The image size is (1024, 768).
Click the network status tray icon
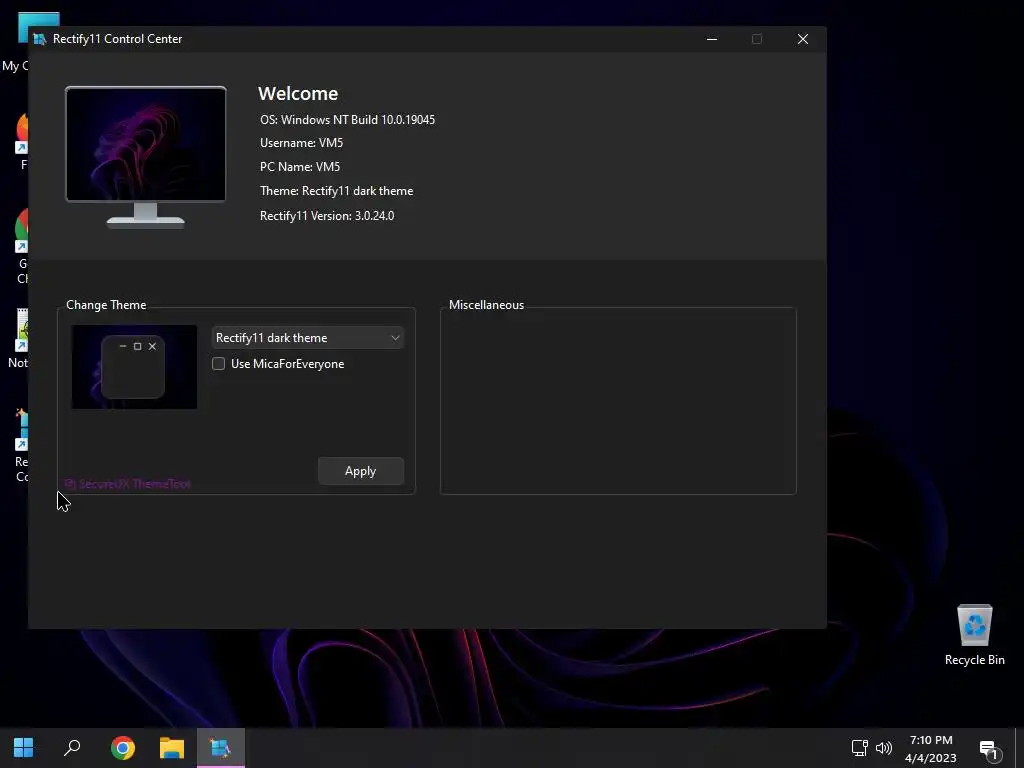tap(859, 748)
